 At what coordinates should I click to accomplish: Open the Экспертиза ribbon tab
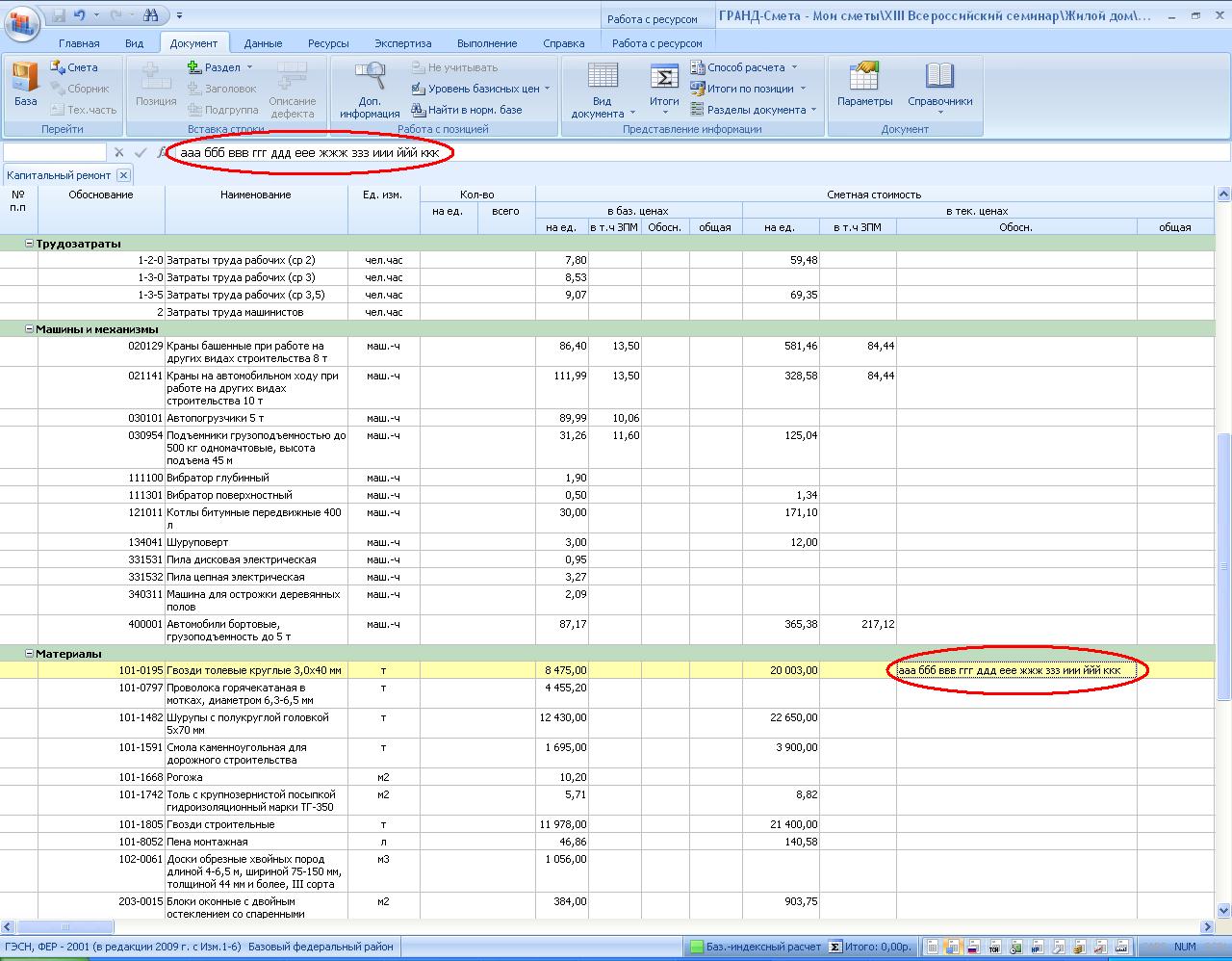tap(402, 43)
